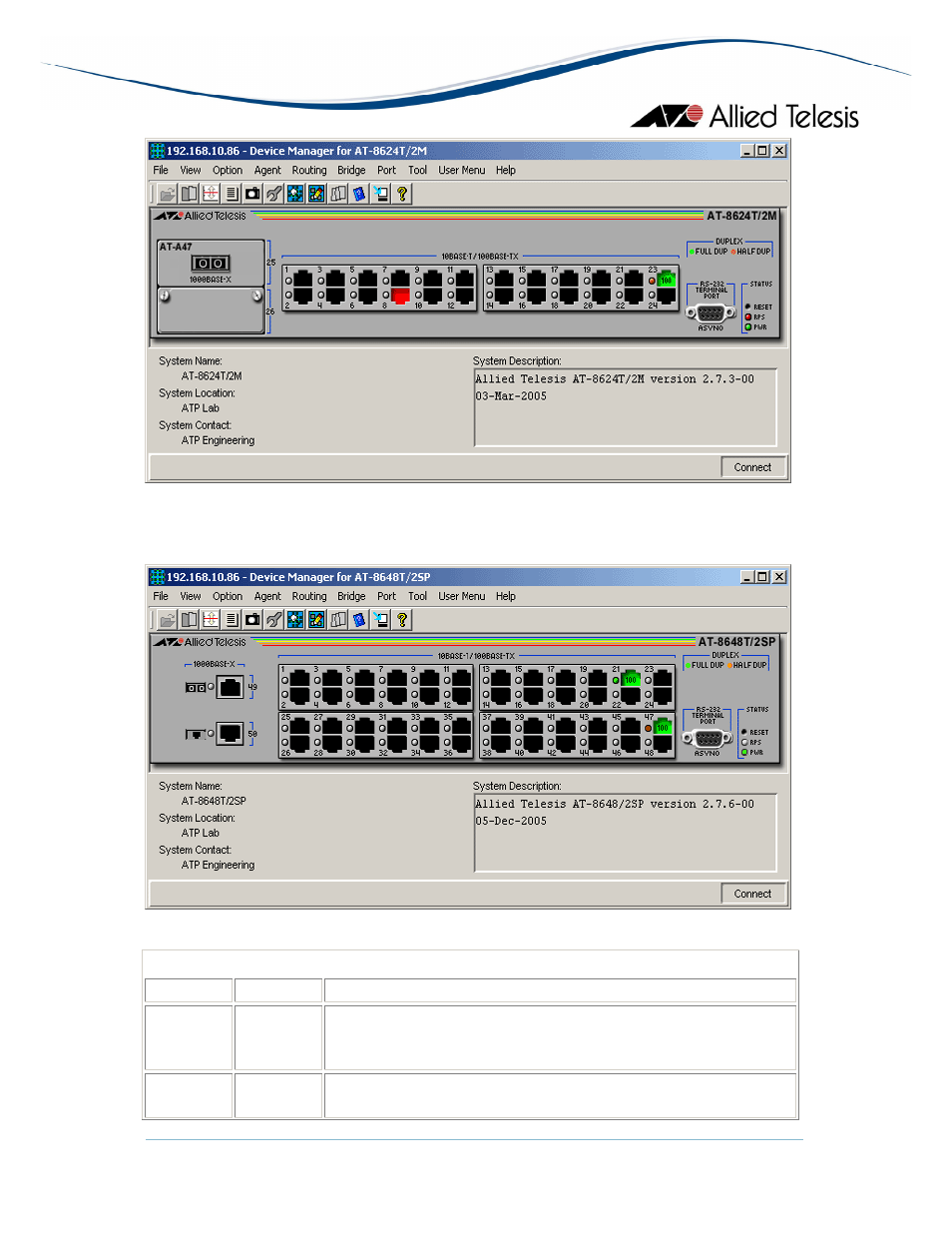Image resolution: width=952 pixels, height=1233 pixels.
Task: Select uplink port 49 on the AT-8648T/2SP switch
Action: pos(231,687)
